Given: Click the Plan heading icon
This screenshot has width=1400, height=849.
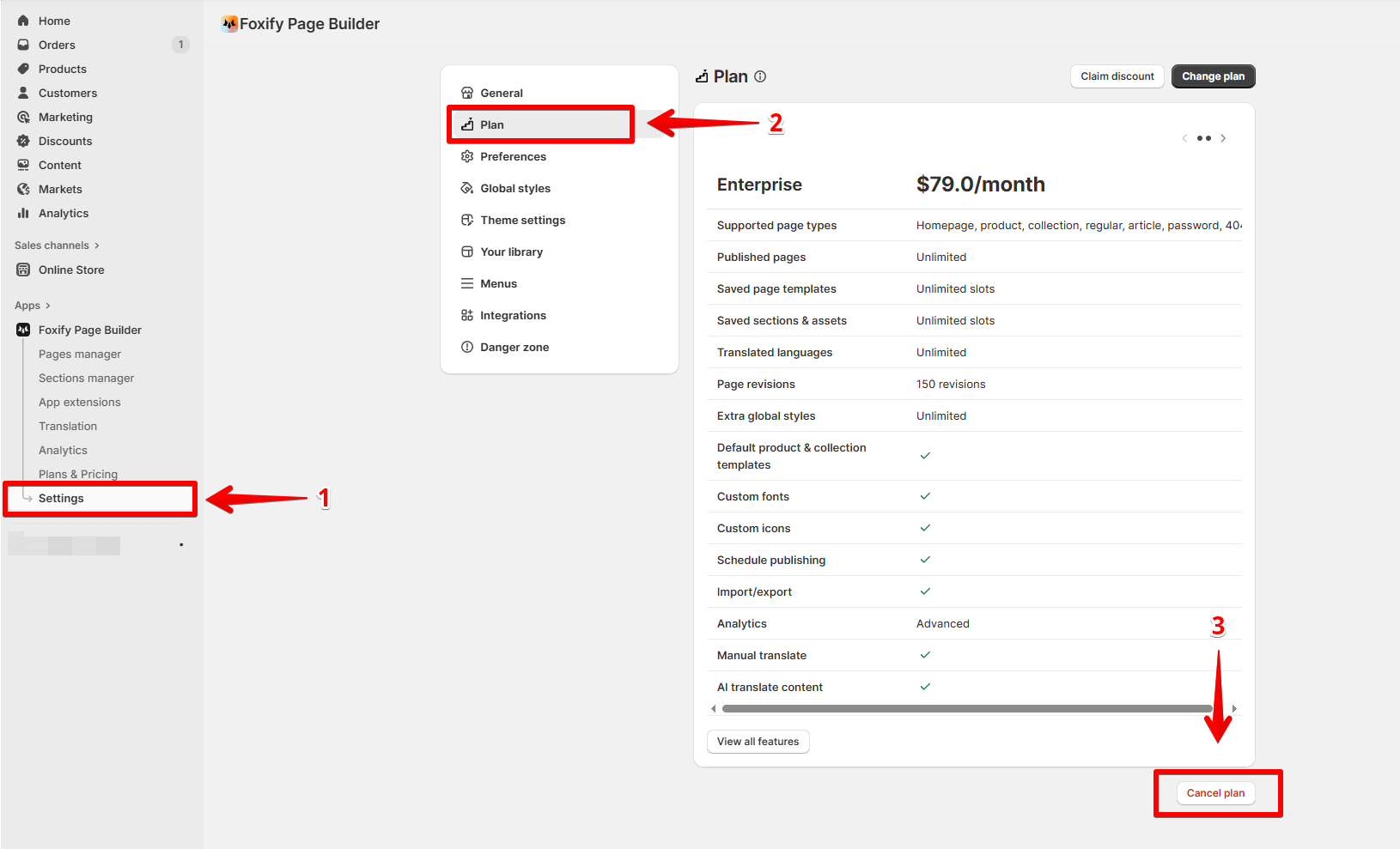Looking at the screenshot, I should pyautogui.click(x=702, y=76).
